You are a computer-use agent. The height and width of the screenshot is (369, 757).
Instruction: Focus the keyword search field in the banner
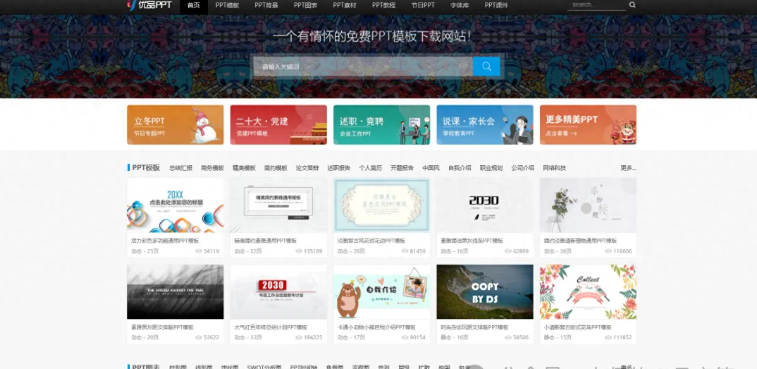point(363,67)
